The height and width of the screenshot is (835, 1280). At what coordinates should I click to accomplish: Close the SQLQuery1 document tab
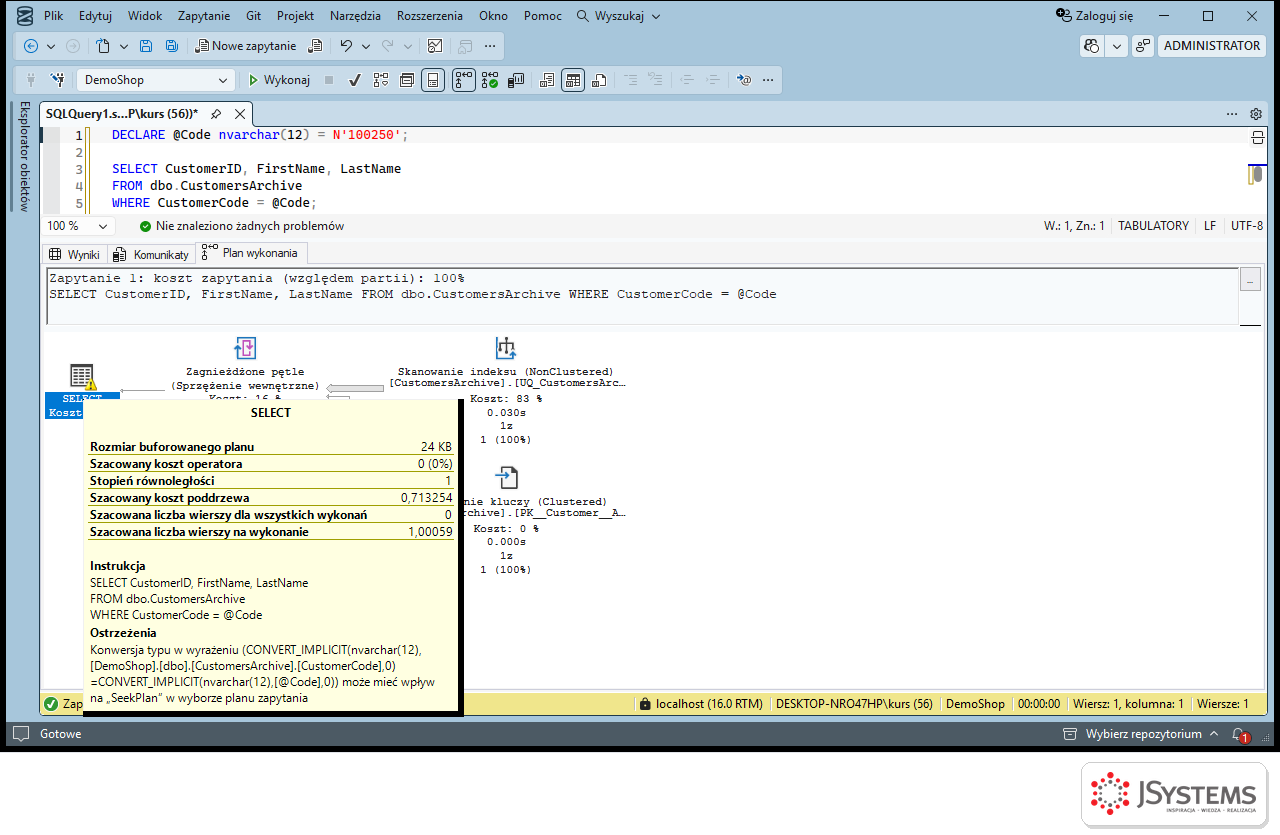click(x=239, y=114)
